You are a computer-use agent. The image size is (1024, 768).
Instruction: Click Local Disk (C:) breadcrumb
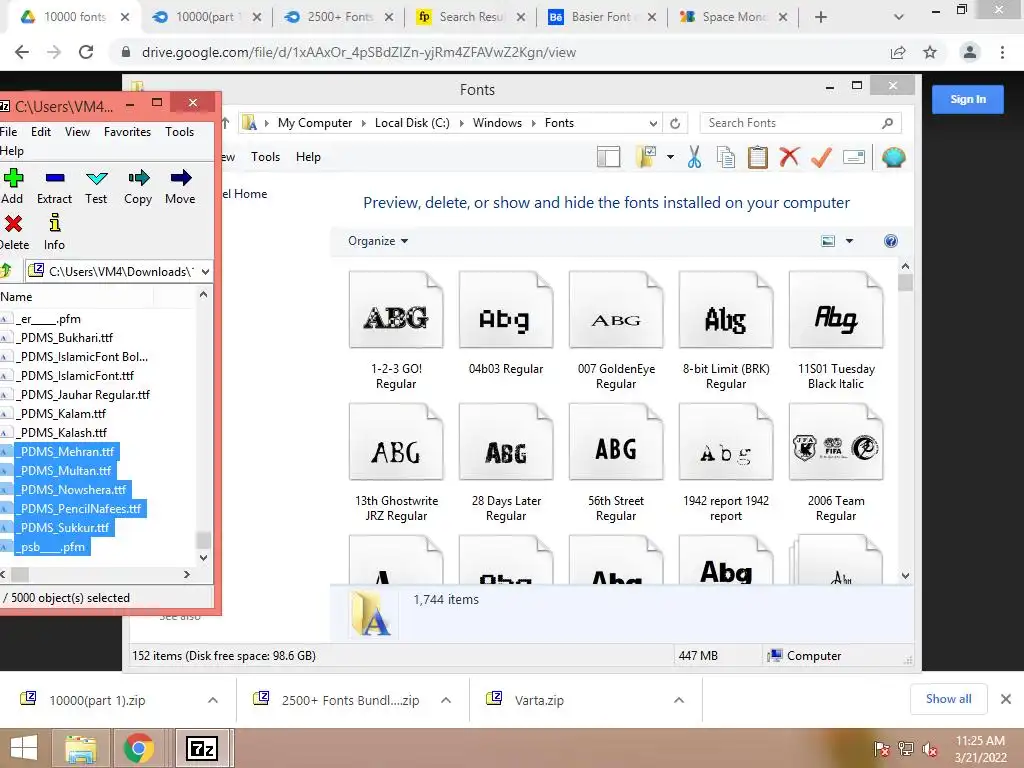point(412,123)
